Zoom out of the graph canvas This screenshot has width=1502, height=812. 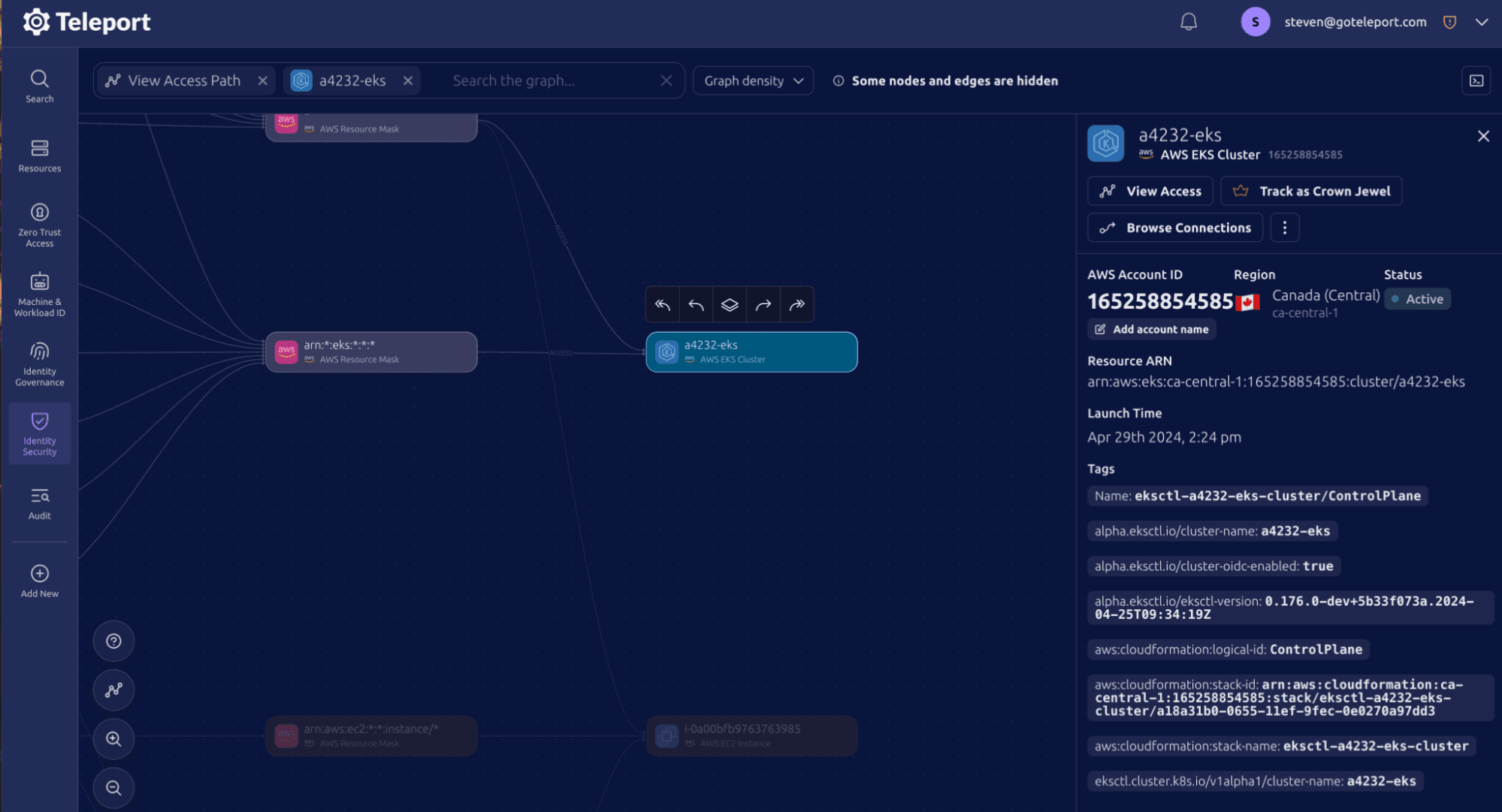click(x=113, y=788)
